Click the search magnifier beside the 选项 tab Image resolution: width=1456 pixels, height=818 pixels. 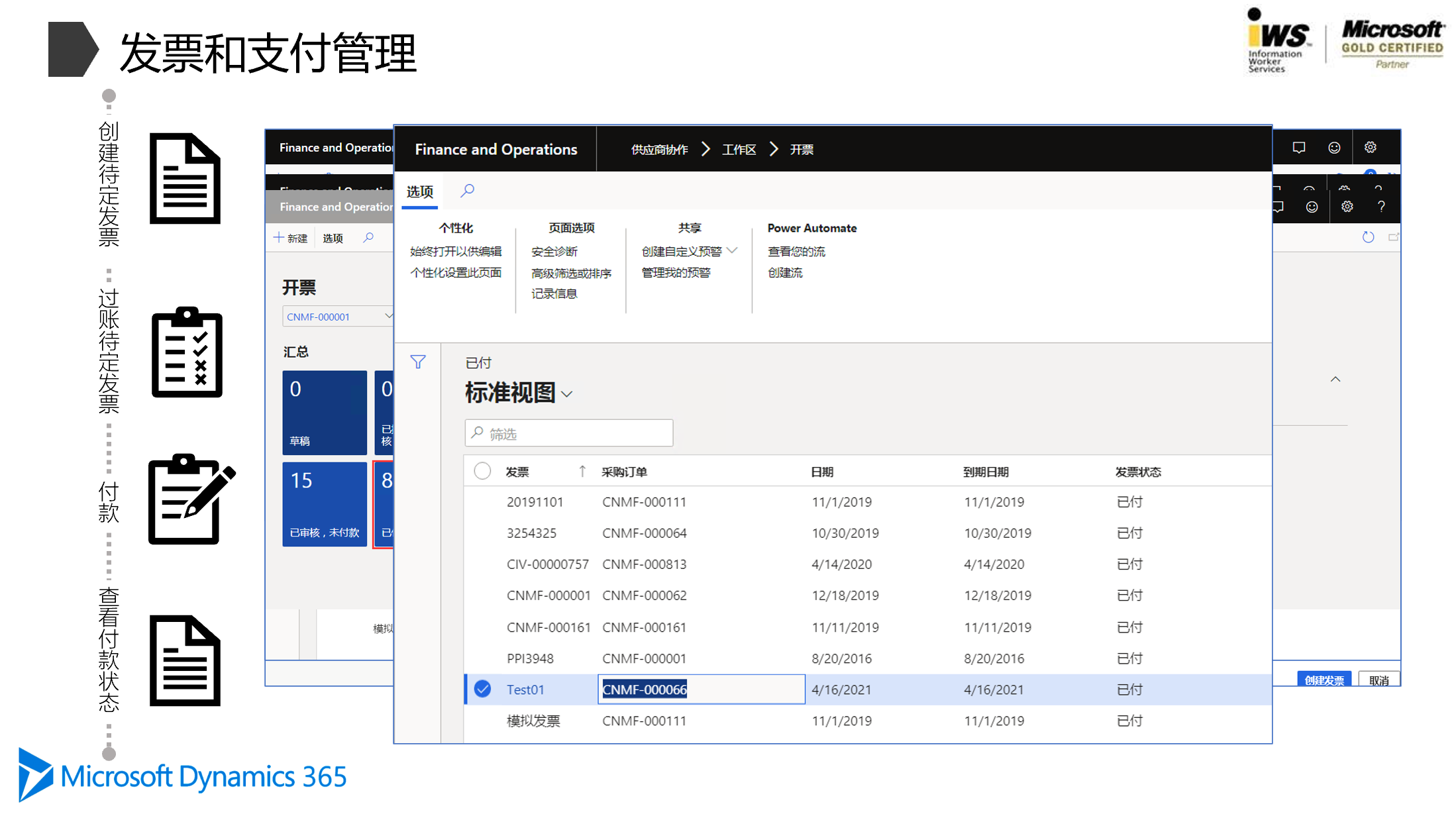click(x=468, y=191)
